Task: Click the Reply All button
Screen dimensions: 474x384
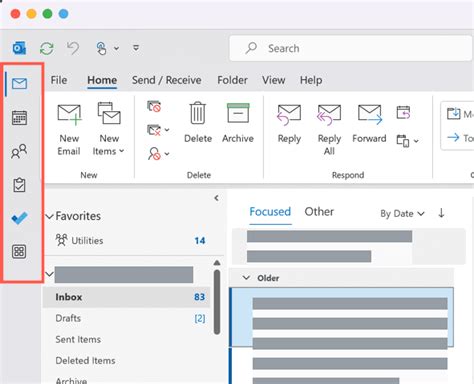Action: pyautogui.click(x=329, y=129)
